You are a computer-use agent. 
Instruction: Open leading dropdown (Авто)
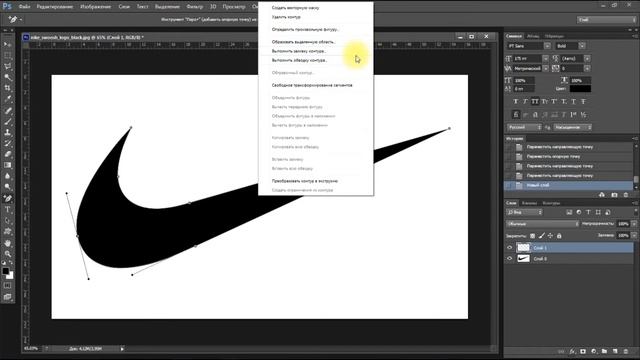[587, 58]
